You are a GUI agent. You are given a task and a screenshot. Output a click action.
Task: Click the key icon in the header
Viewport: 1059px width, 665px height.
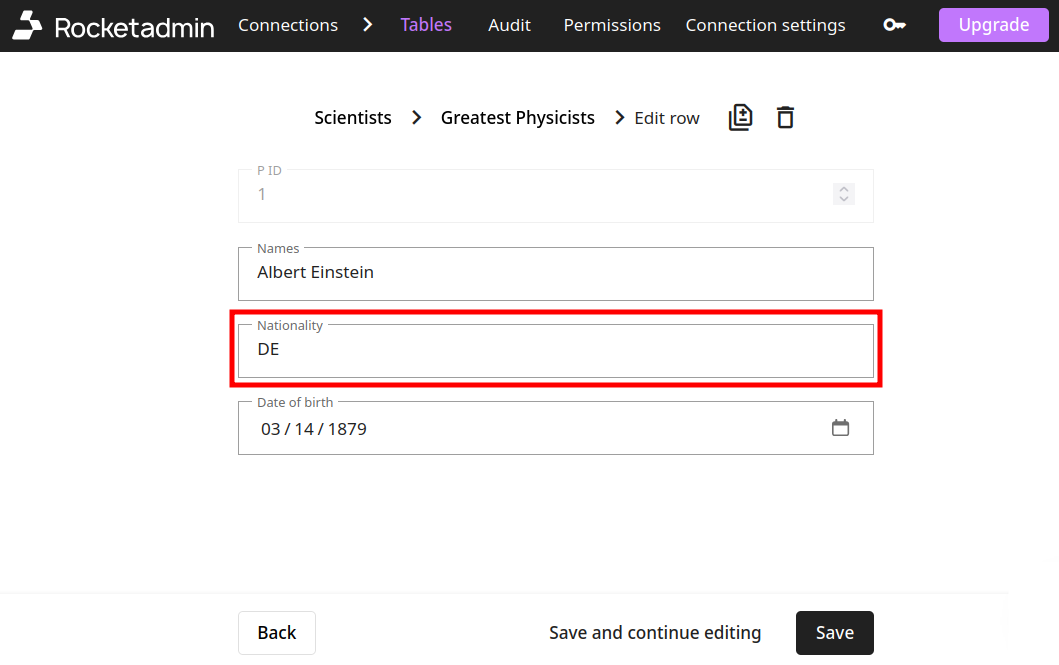point(894,25)
